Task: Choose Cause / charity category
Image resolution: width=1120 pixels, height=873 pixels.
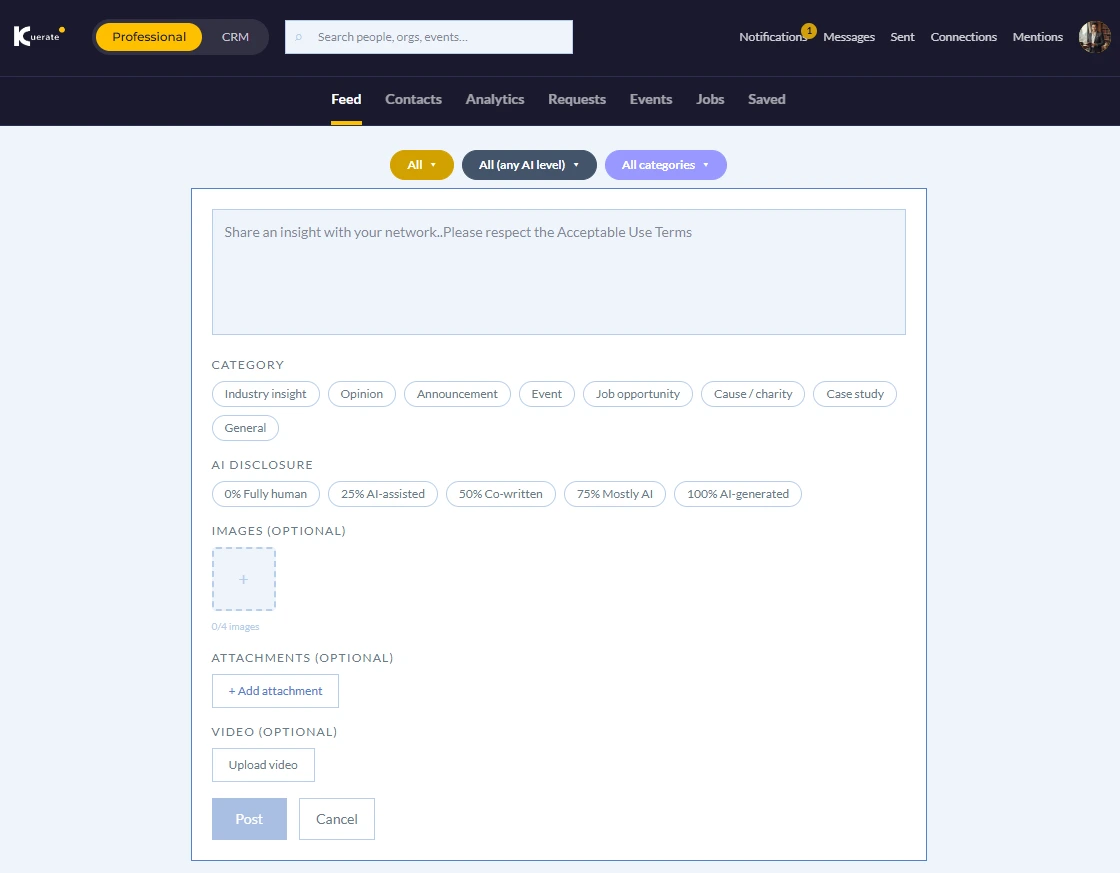Action: point(753,394)
